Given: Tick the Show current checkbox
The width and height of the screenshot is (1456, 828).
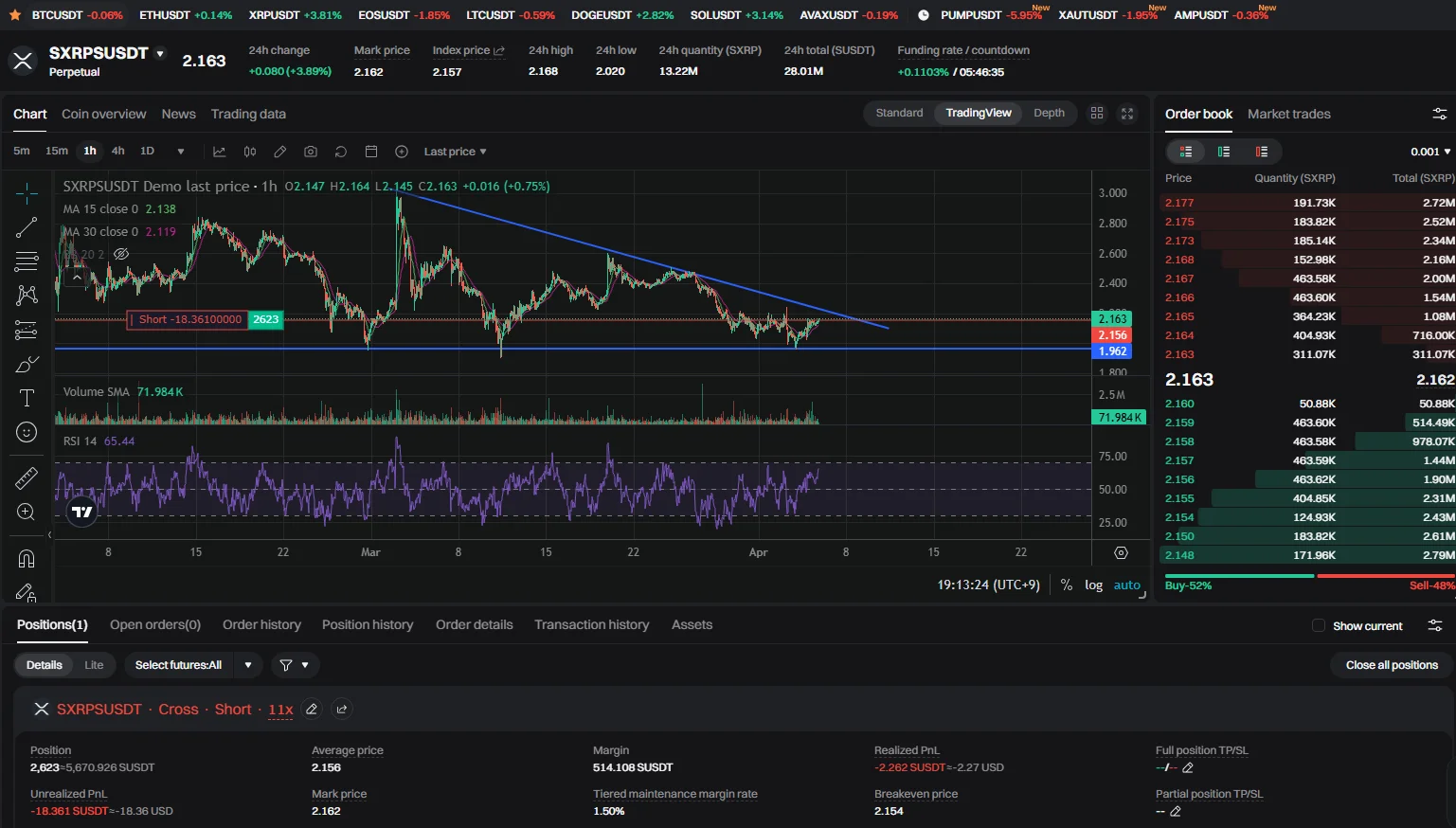Looking at the screenshot, I should point(1319,625).
